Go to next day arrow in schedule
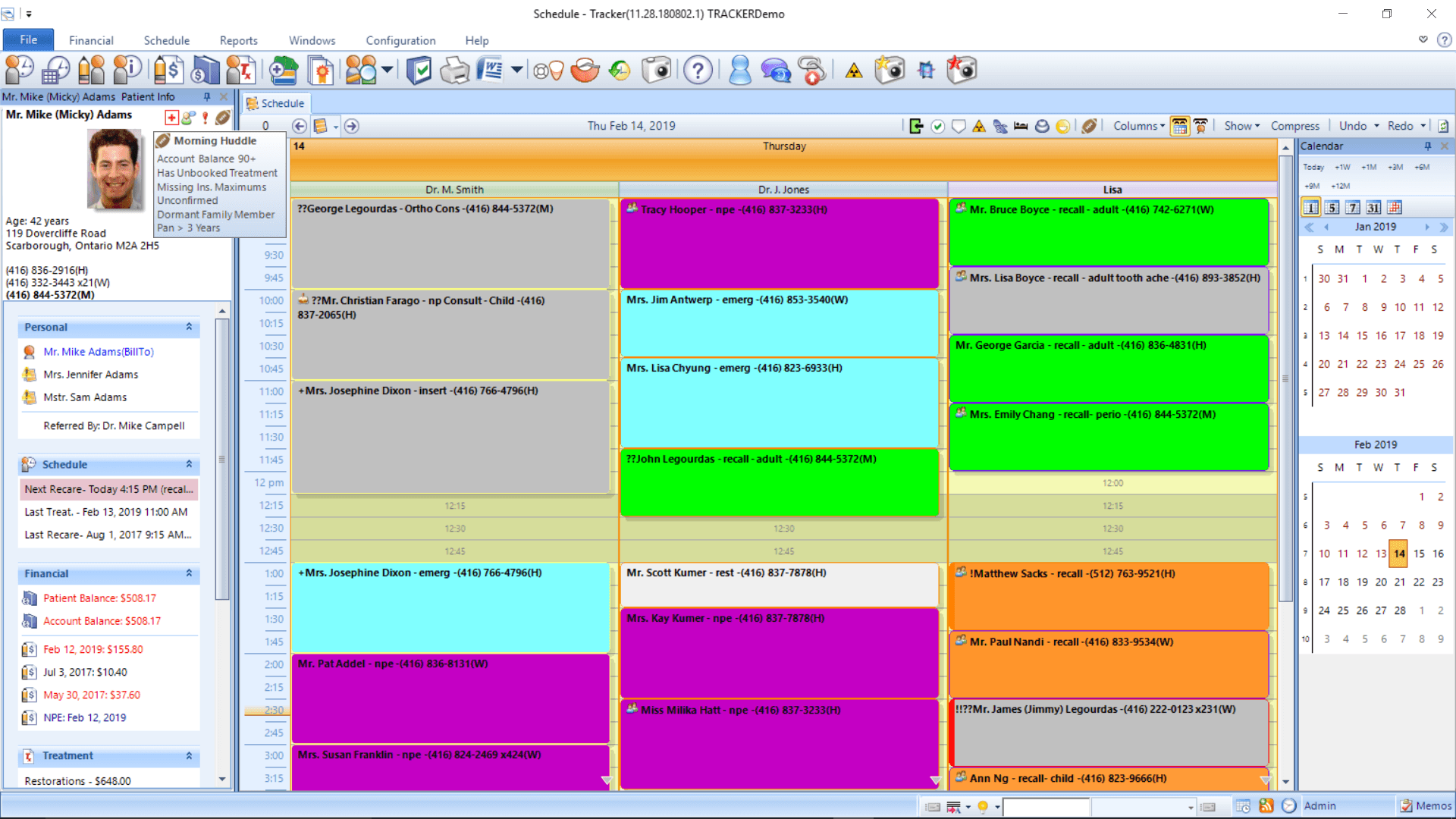1456x819 pixels. pyautogui.click(x=351, y=126)
